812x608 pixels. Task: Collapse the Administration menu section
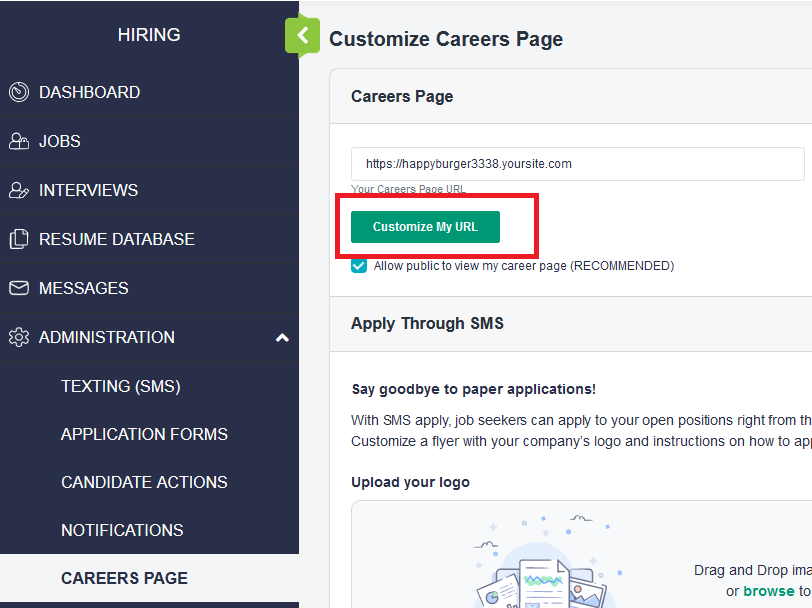[283, 337]
